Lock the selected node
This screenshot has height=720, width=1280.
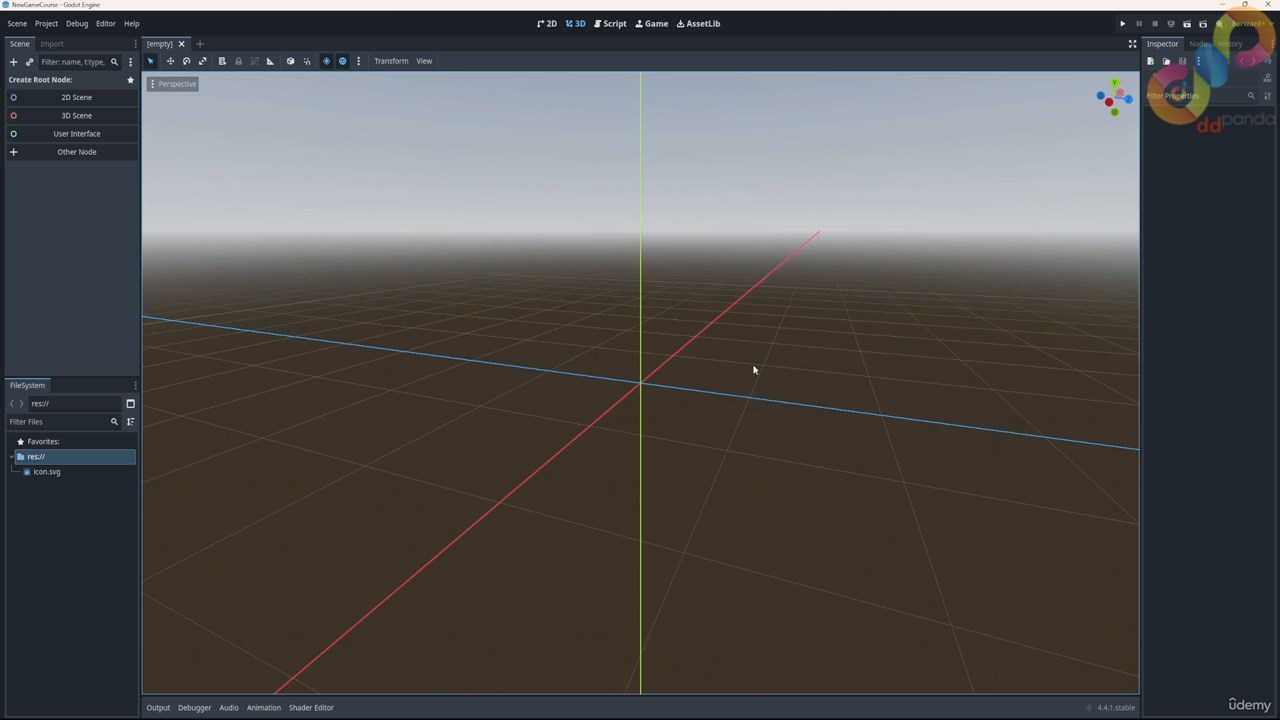(238, 61)
